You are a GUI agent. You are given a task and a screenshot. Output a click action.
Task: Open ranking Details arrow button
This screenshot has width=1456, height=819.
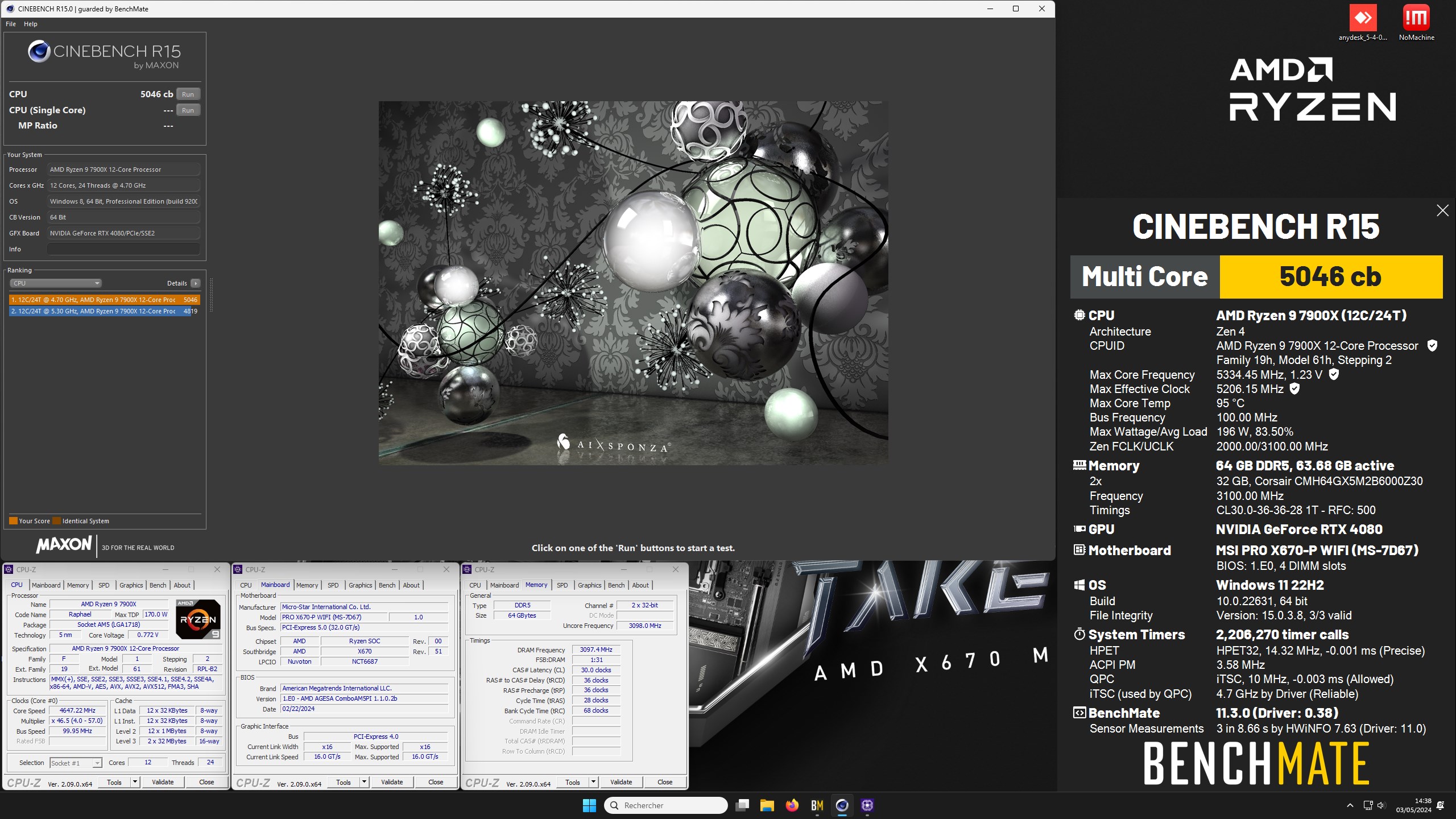pyautogui.click(x=195, y=283)
